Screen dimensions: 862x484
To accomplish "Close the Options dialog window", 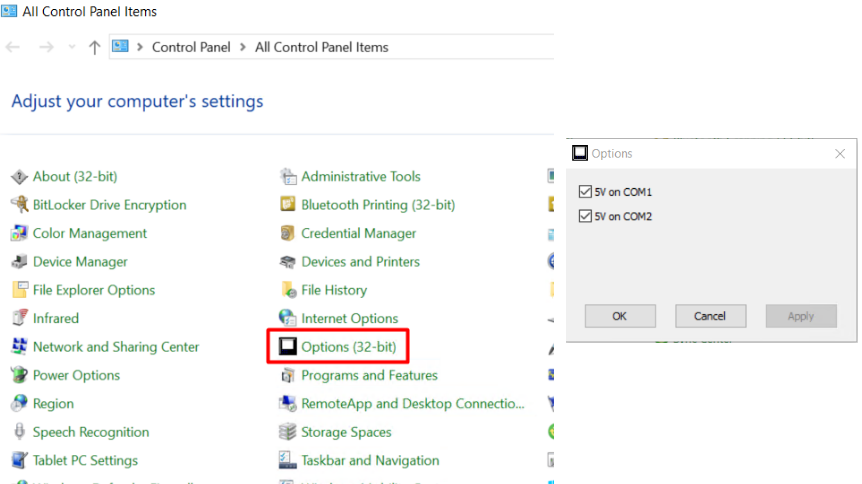I will pyautogui.click(x=840, y=154).
